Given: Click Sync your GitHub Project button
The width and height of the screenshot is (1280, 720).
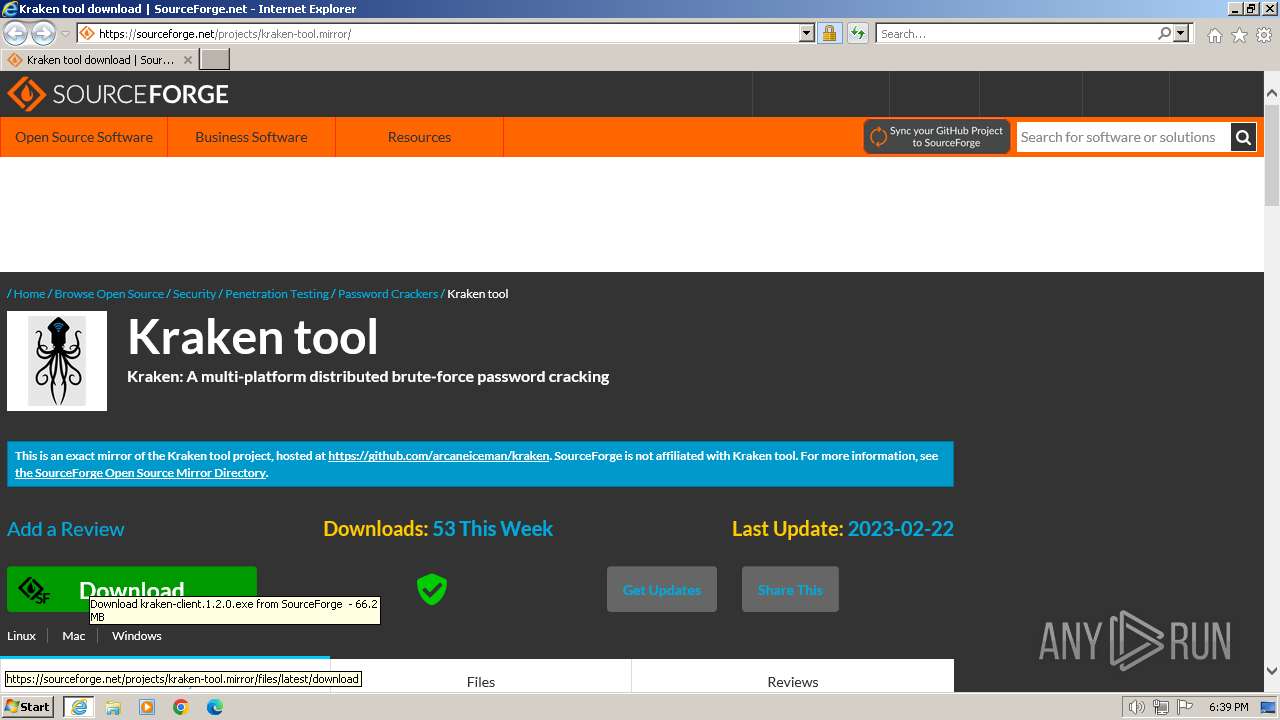Looking at the screenshot, I should click(937, 137).
